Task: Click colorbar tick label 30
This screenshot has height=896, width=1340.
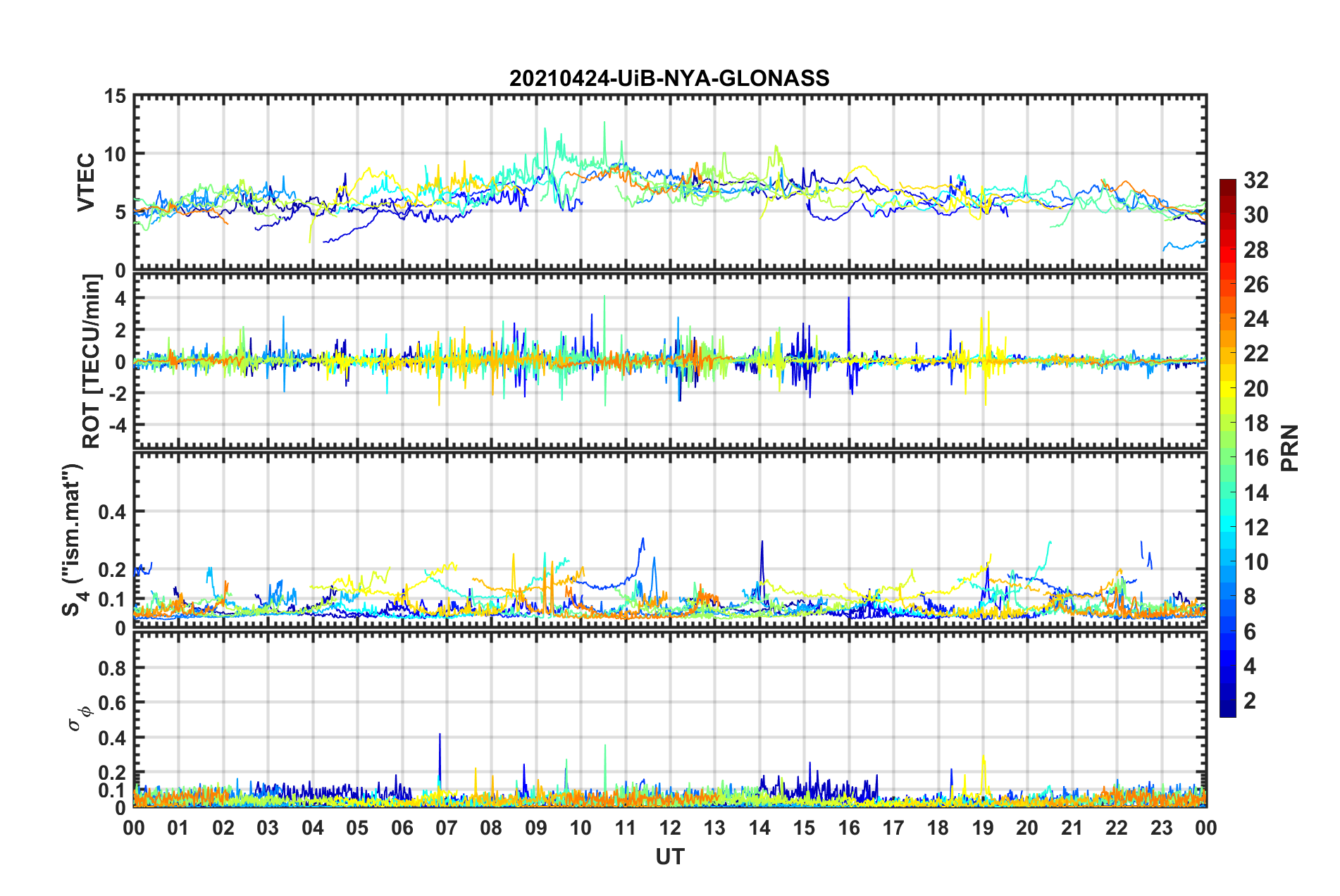Action: [x=1256, y=215]
